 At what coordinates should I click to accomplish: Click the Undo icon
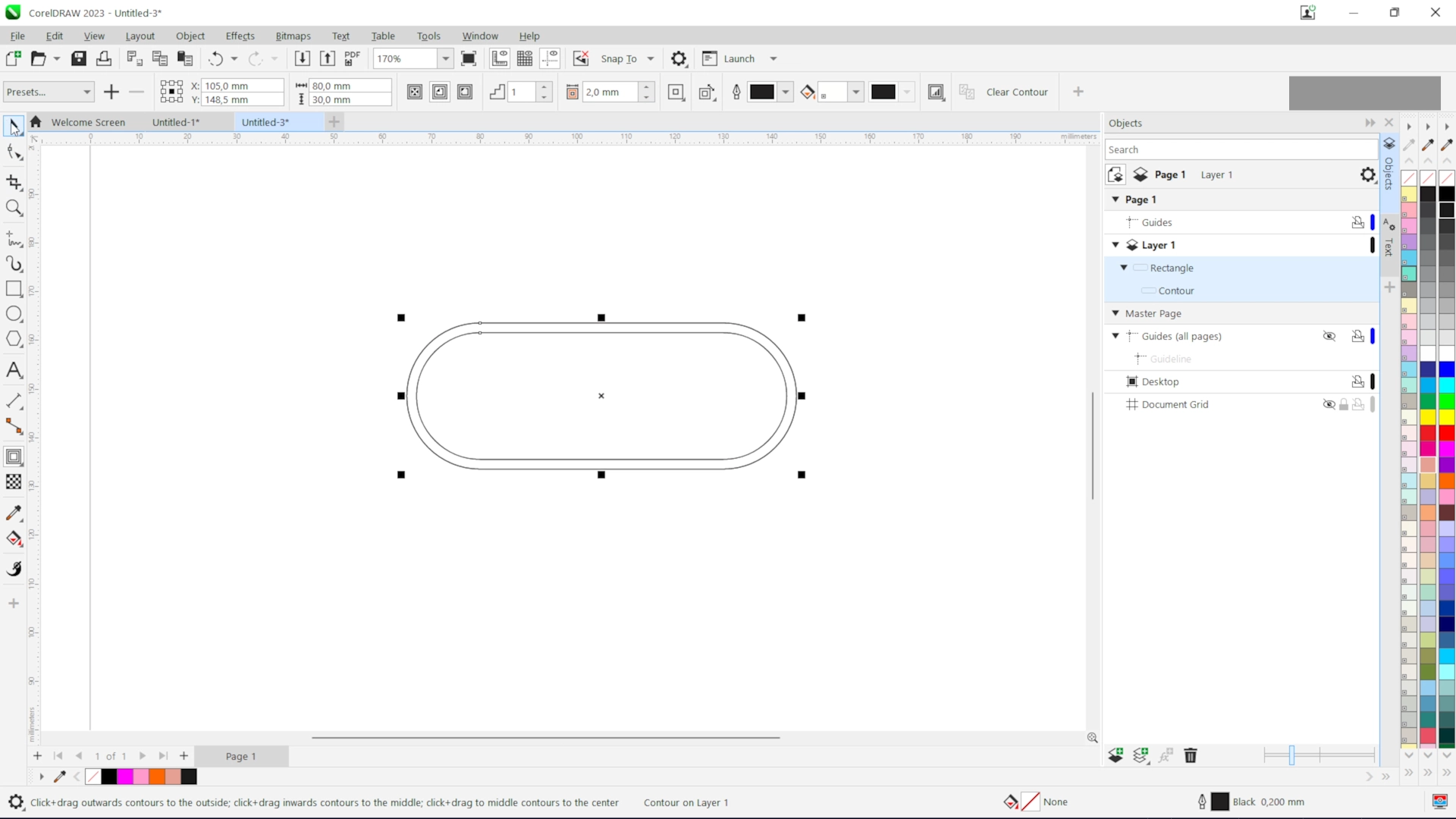pos(216,58)
